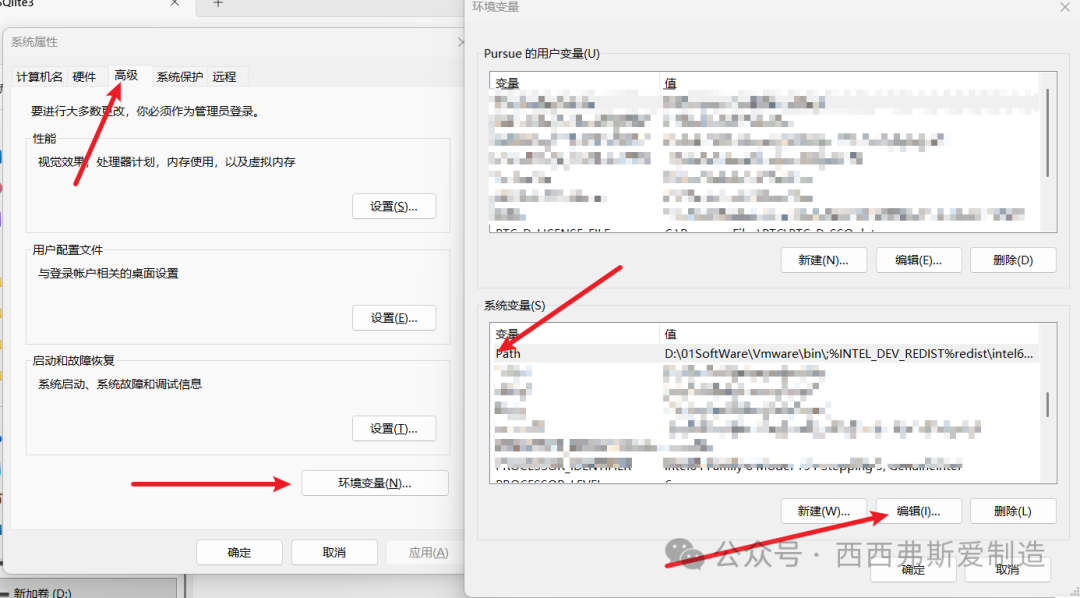Switch to the 计算机名 tab

40,77
